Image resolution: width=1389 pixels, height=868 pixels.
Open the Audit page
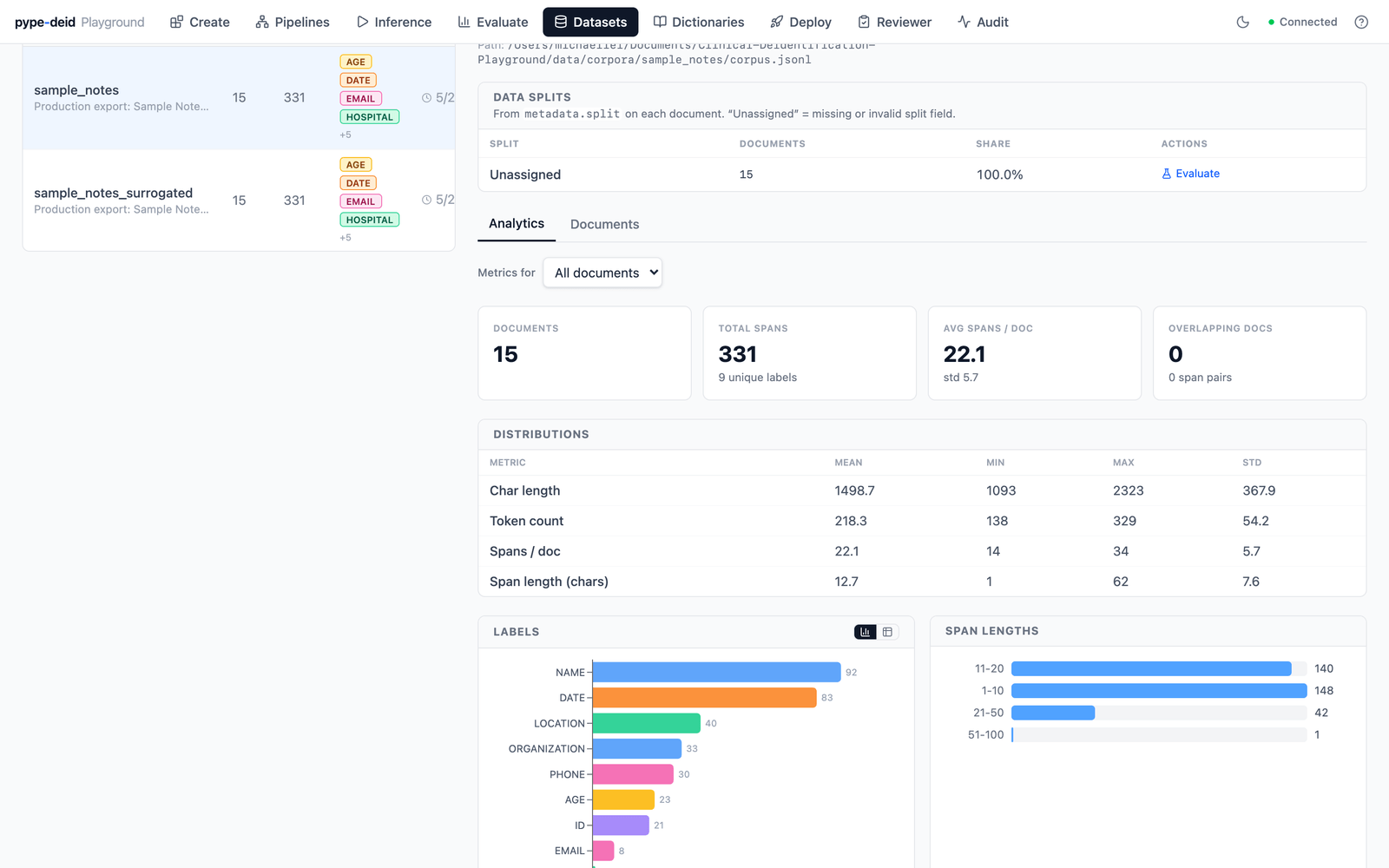point(983,22)
